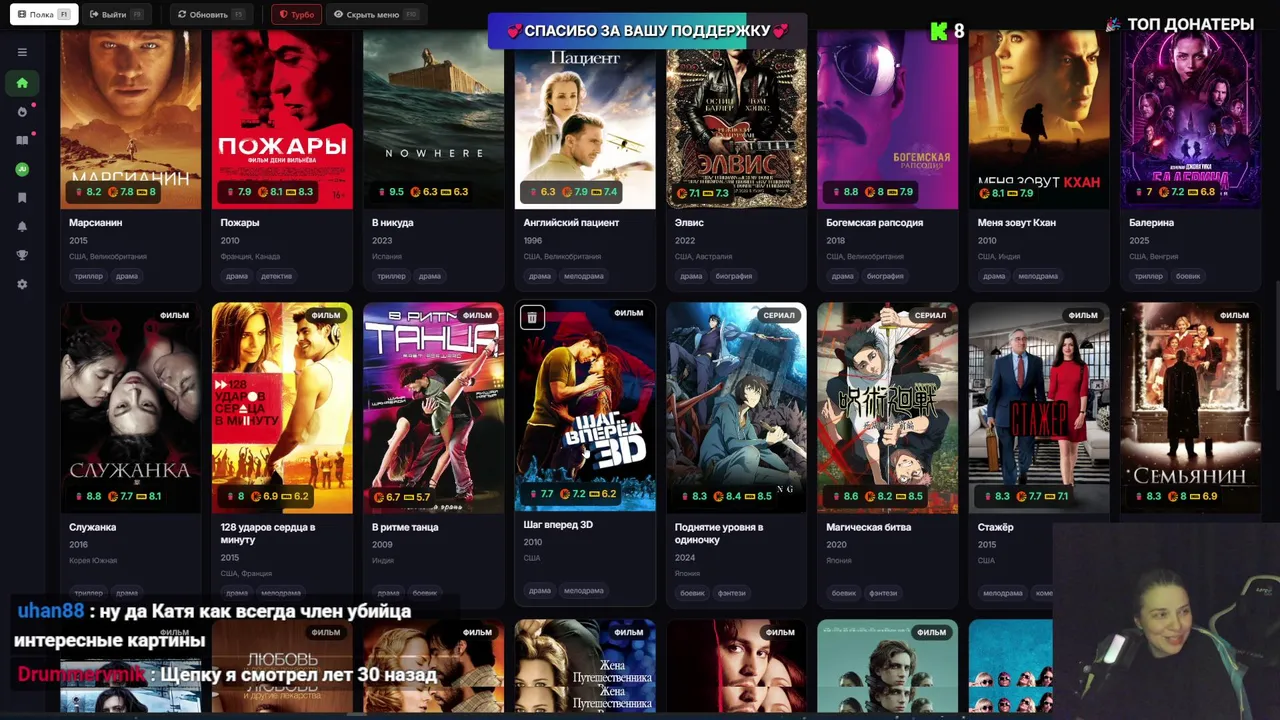Open the Магическая битва poster

(888, 407)
